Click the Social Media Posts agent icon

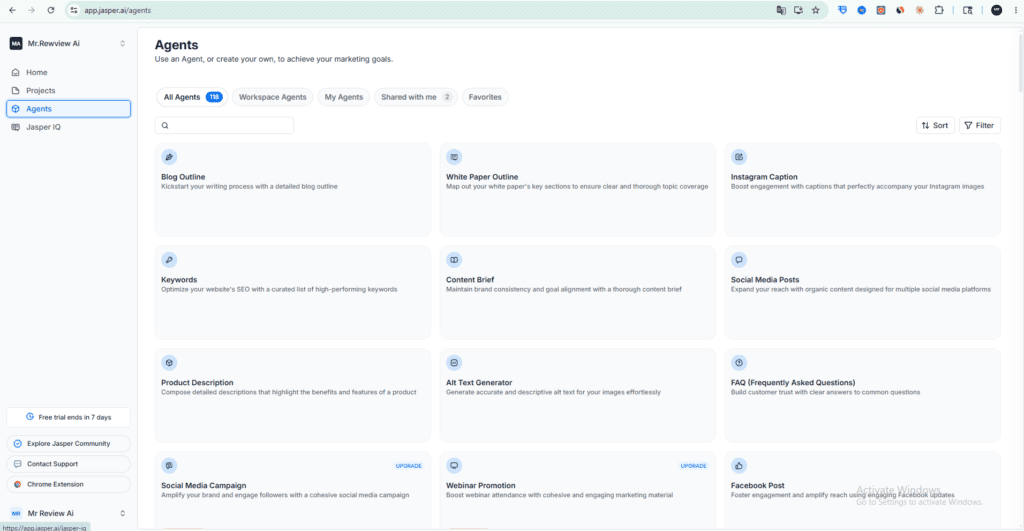pos(739,260)
